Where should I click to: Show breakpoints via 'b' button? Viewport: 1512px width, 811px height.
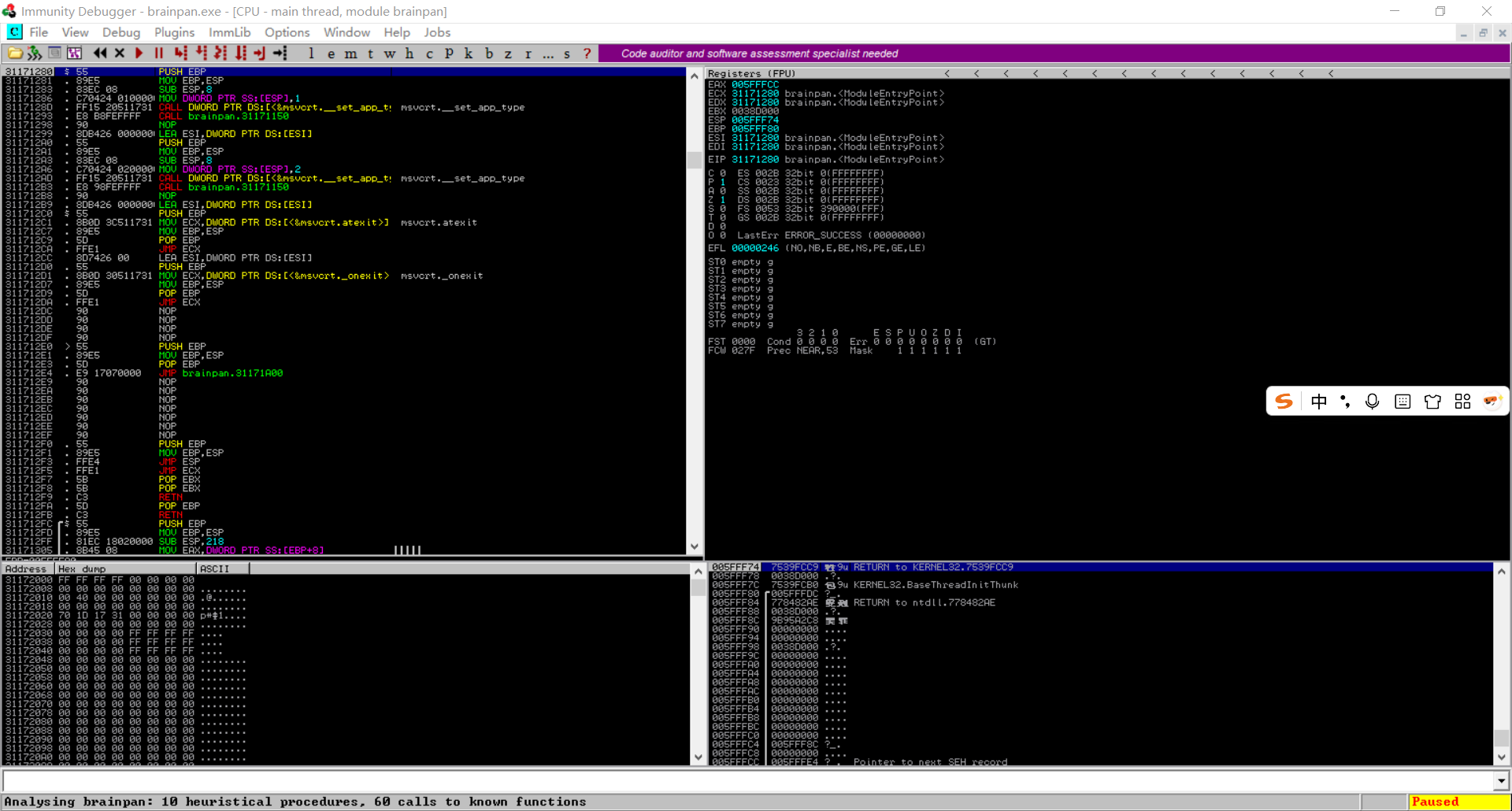click(x=488, y=54)
